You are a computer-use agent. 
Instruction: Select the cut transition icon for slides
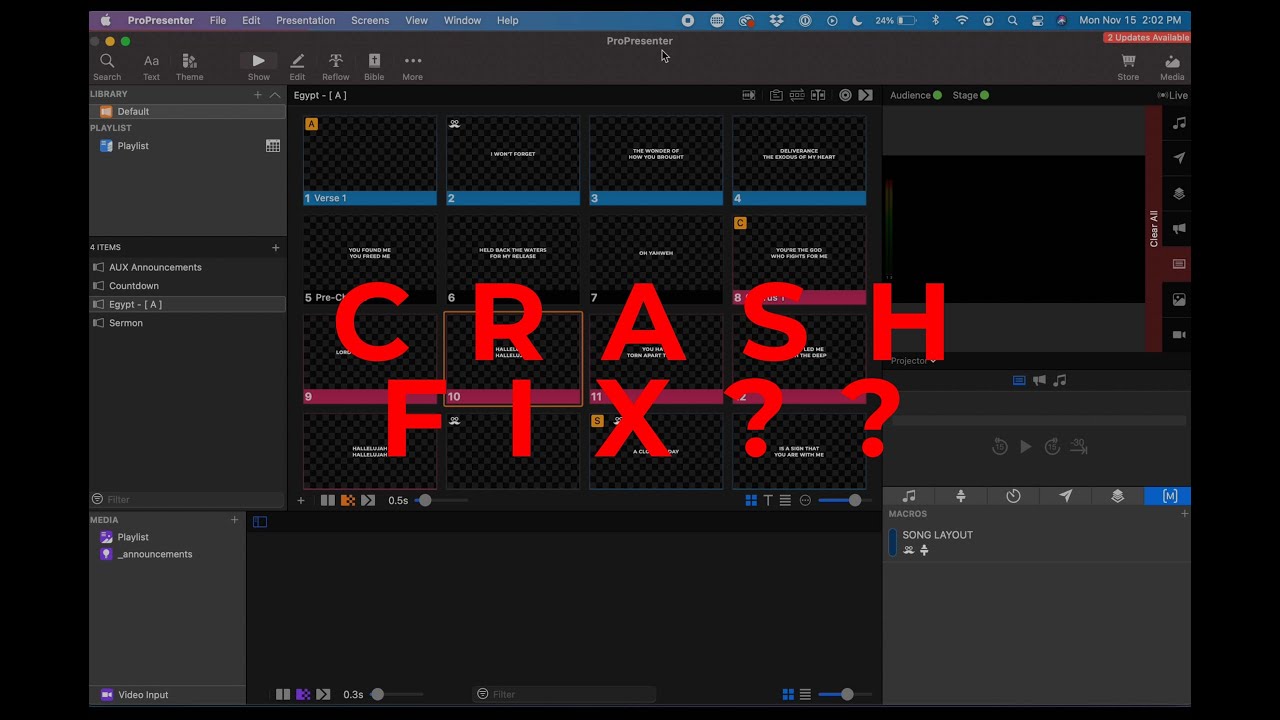327,500
